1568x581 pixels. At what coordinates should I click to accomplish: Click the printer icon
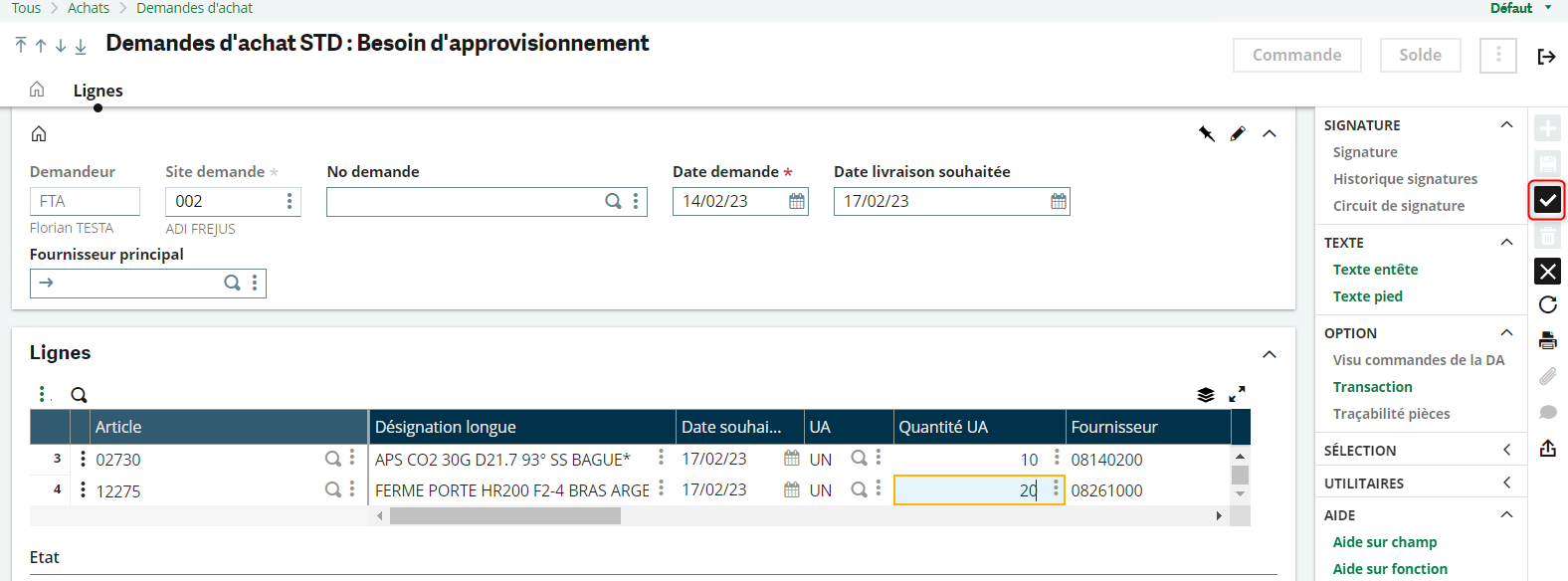coord(1547,340)
